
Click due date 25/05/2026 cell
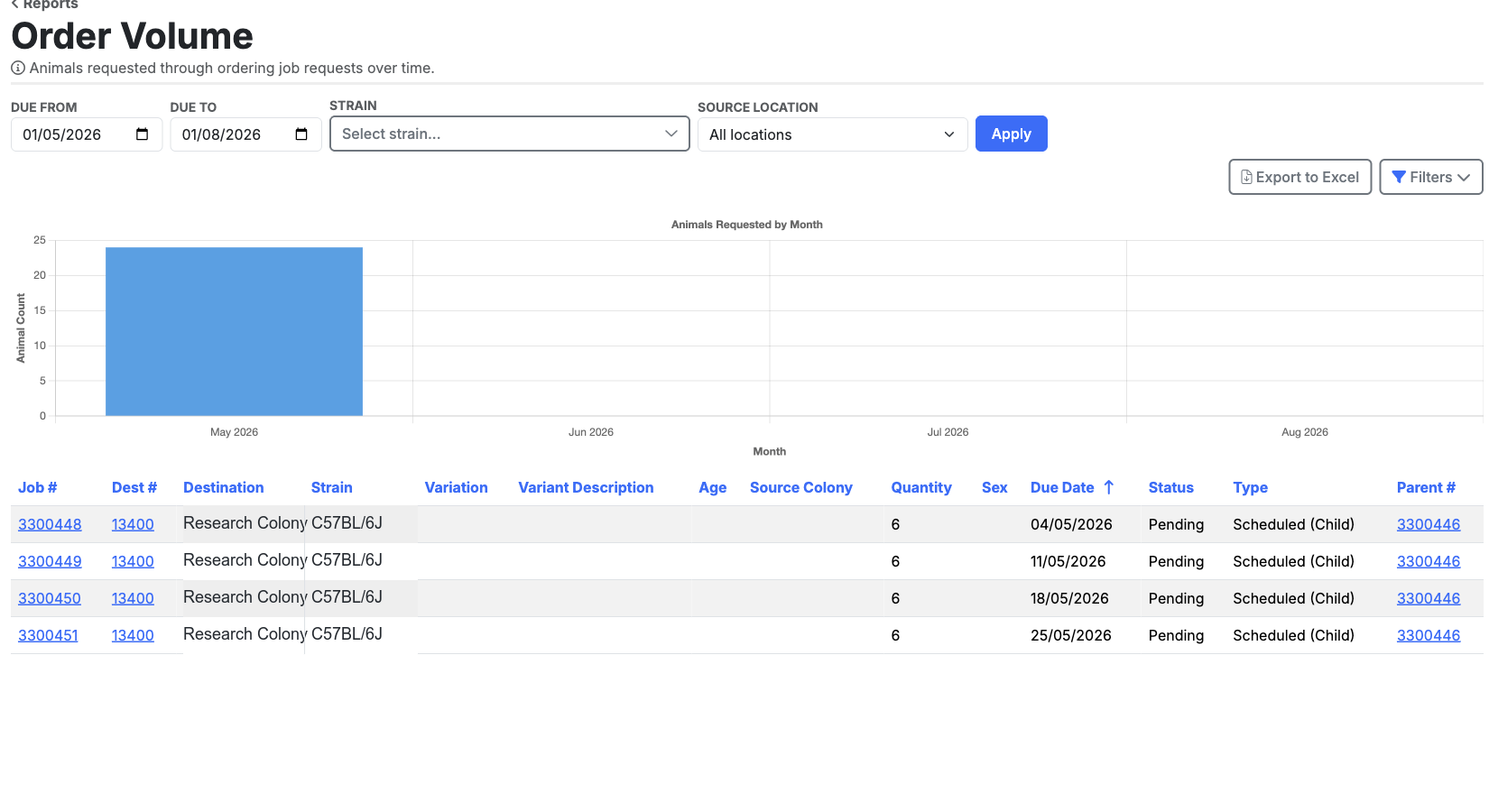(1071, 635)
